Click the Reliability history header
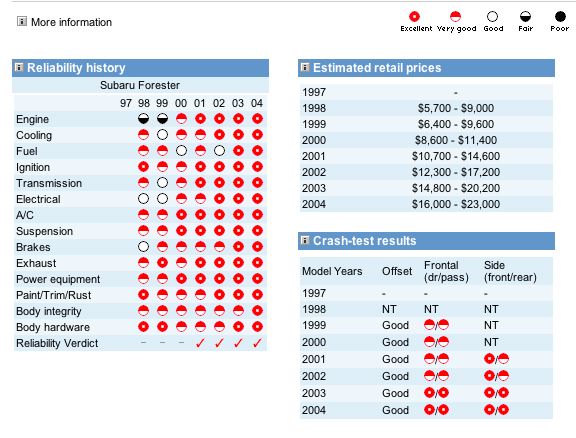 [x=140, y=68]
